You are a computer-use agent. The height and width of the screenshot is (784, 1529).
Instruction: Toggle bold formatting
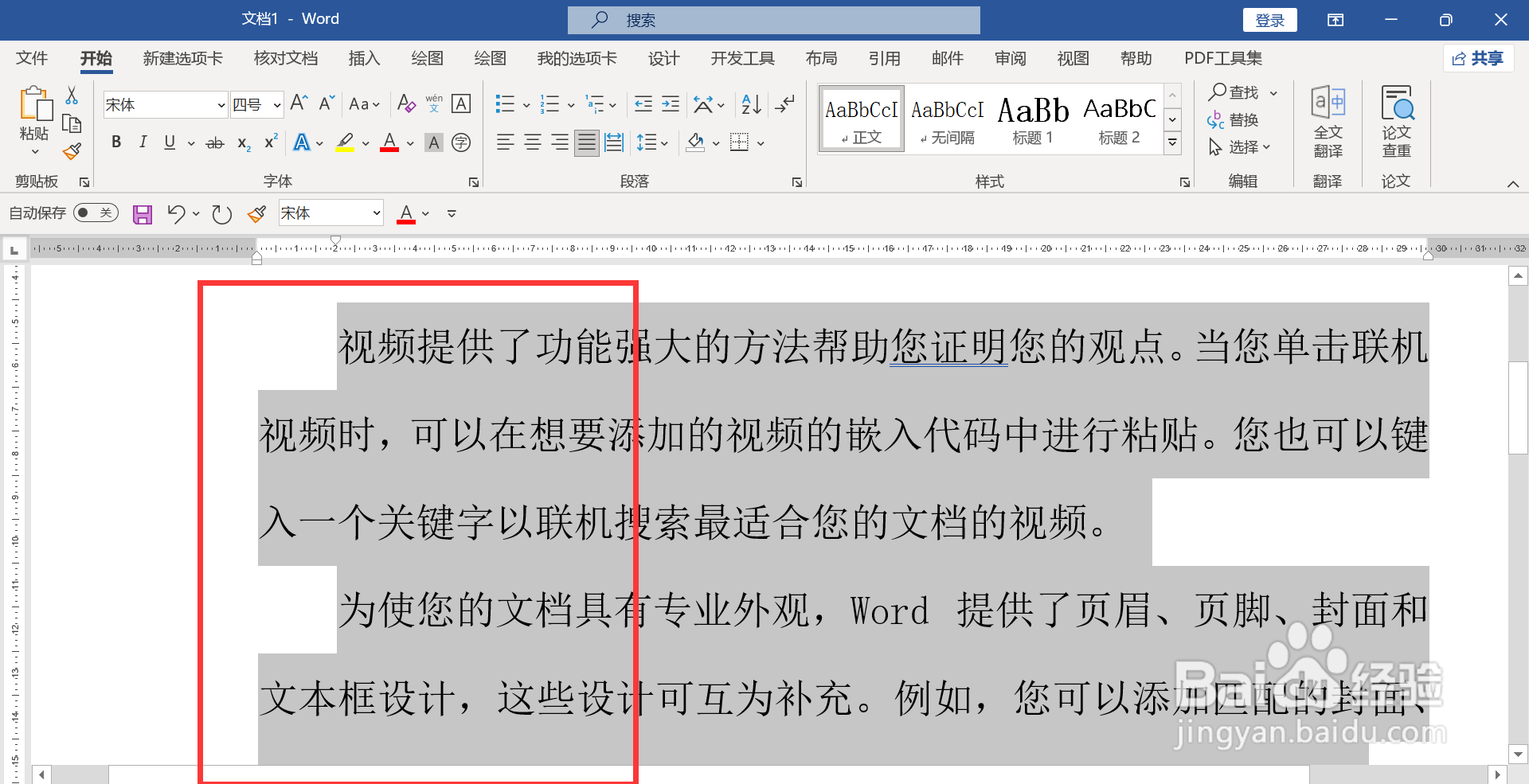[116, 142]
